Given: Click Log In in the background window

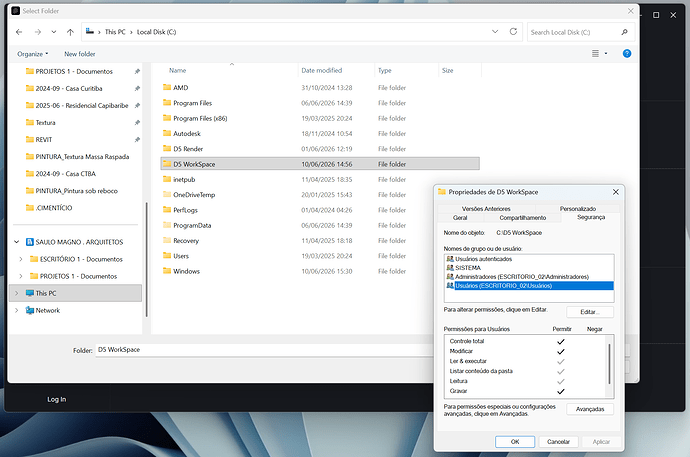Looking at the screenshot, I should tap(56, 399).
